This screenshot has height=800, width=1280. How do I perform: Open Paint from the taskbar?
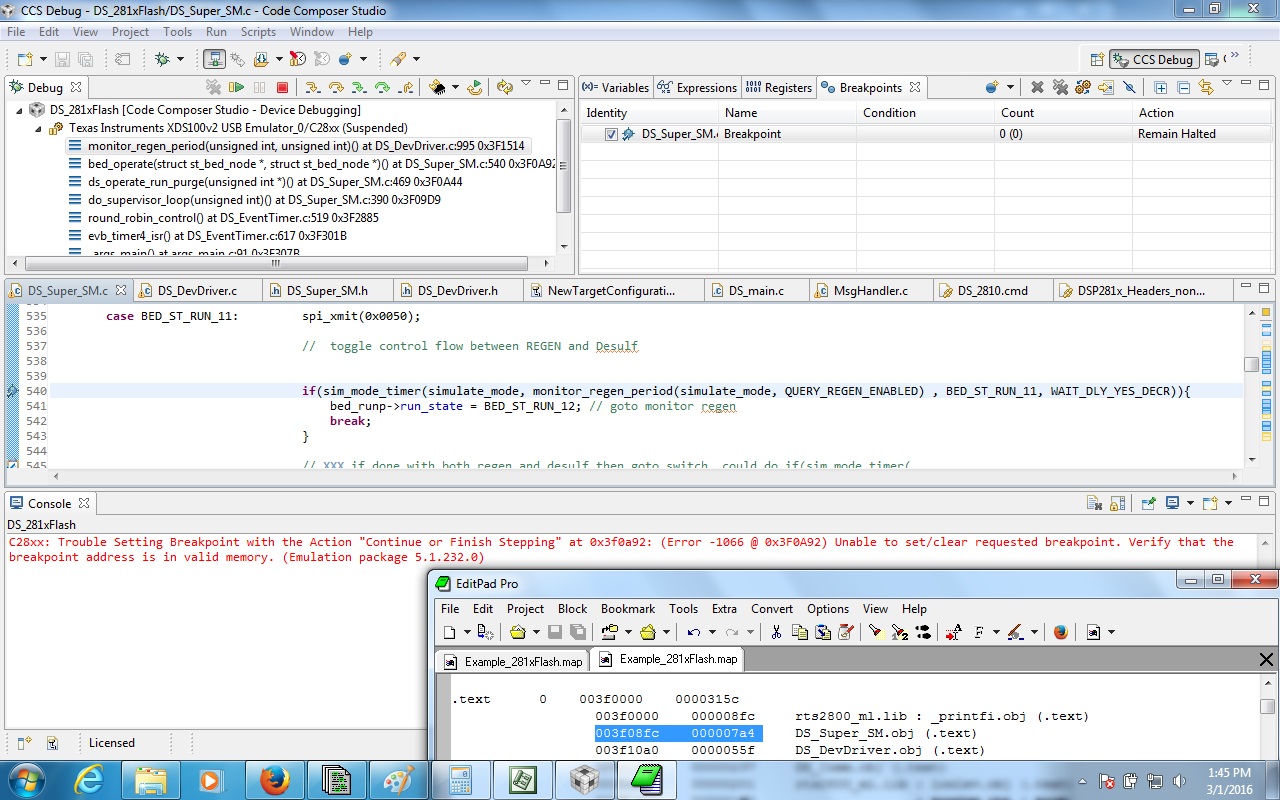coord(397,779)
